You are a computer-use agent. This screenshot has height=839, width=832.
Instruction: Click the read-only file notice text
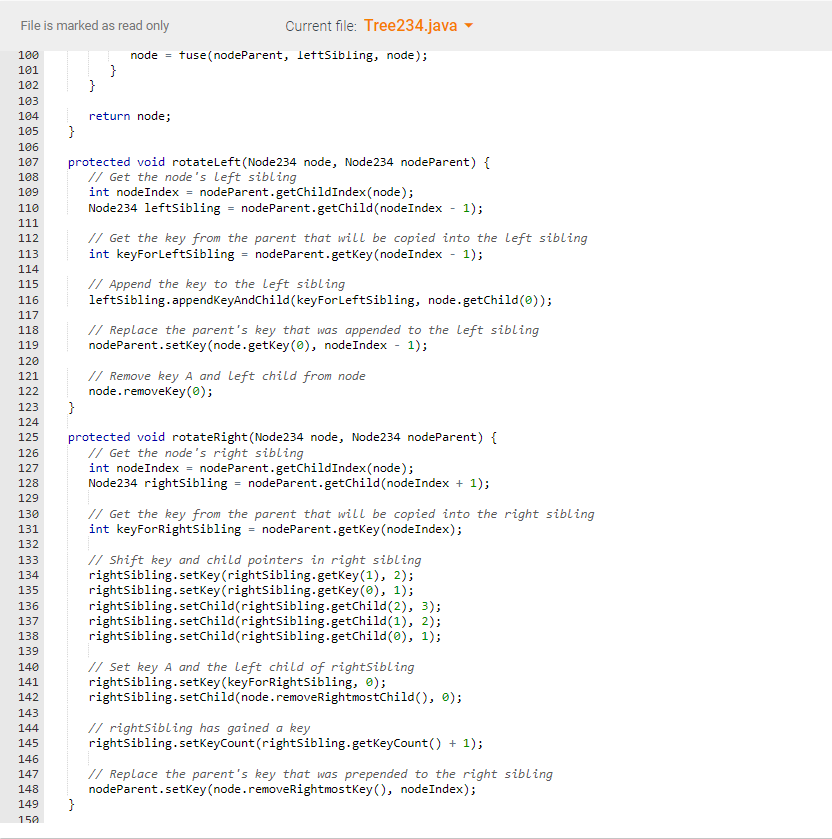(95, 25)
